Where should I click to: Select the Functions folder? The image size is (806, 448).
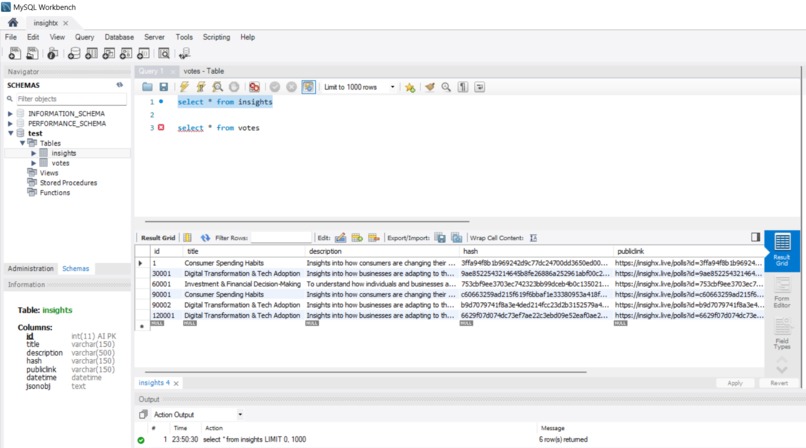click(x=54, y=192)
